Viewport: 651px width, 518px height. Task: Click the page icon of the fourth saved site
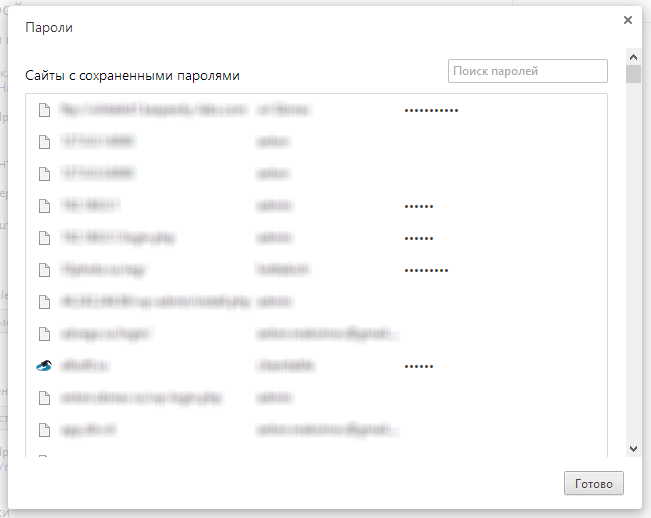click(x=43, y=206)
